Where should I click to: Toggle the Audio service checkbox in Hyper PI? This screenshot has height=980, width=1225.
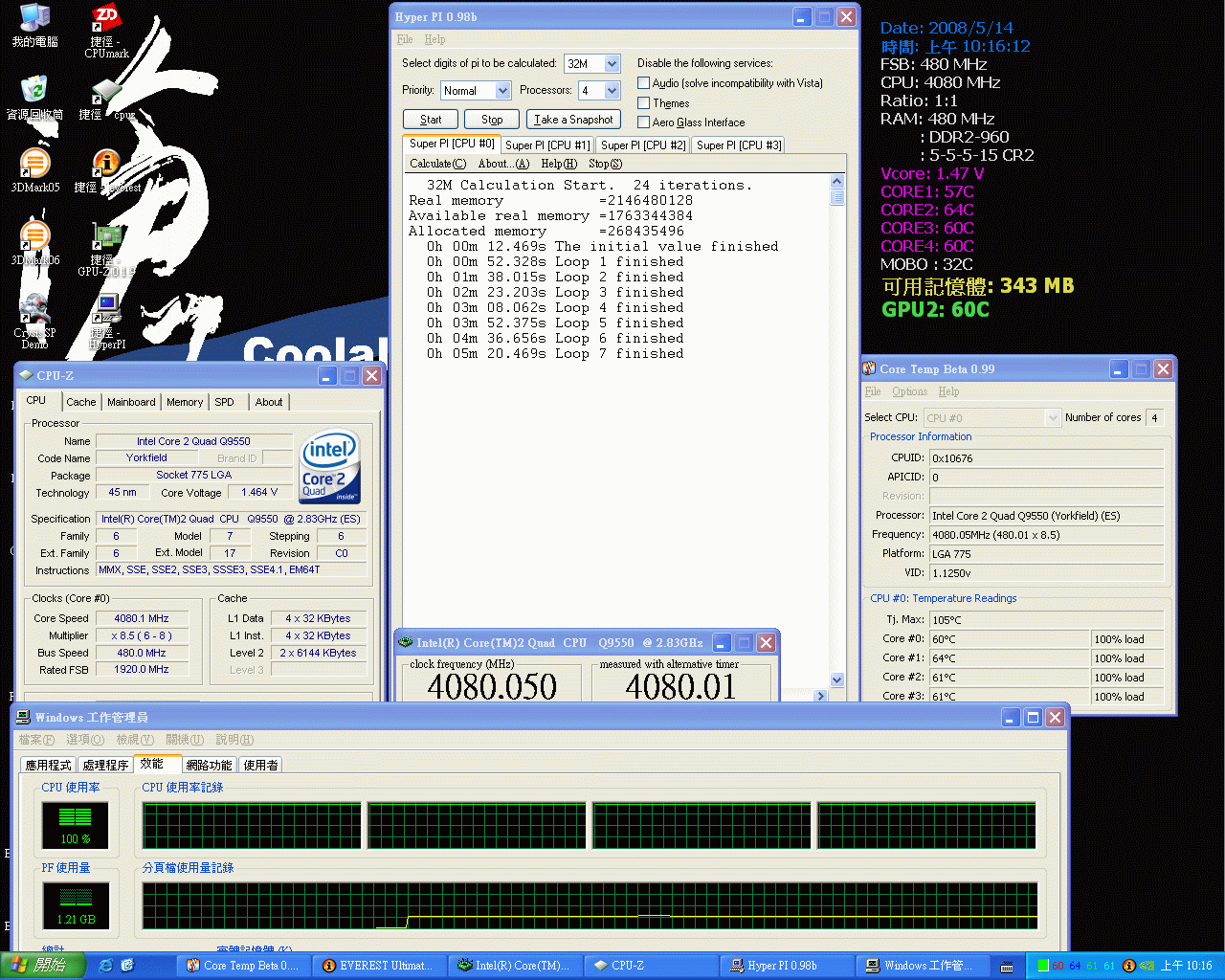pos(643,83)
